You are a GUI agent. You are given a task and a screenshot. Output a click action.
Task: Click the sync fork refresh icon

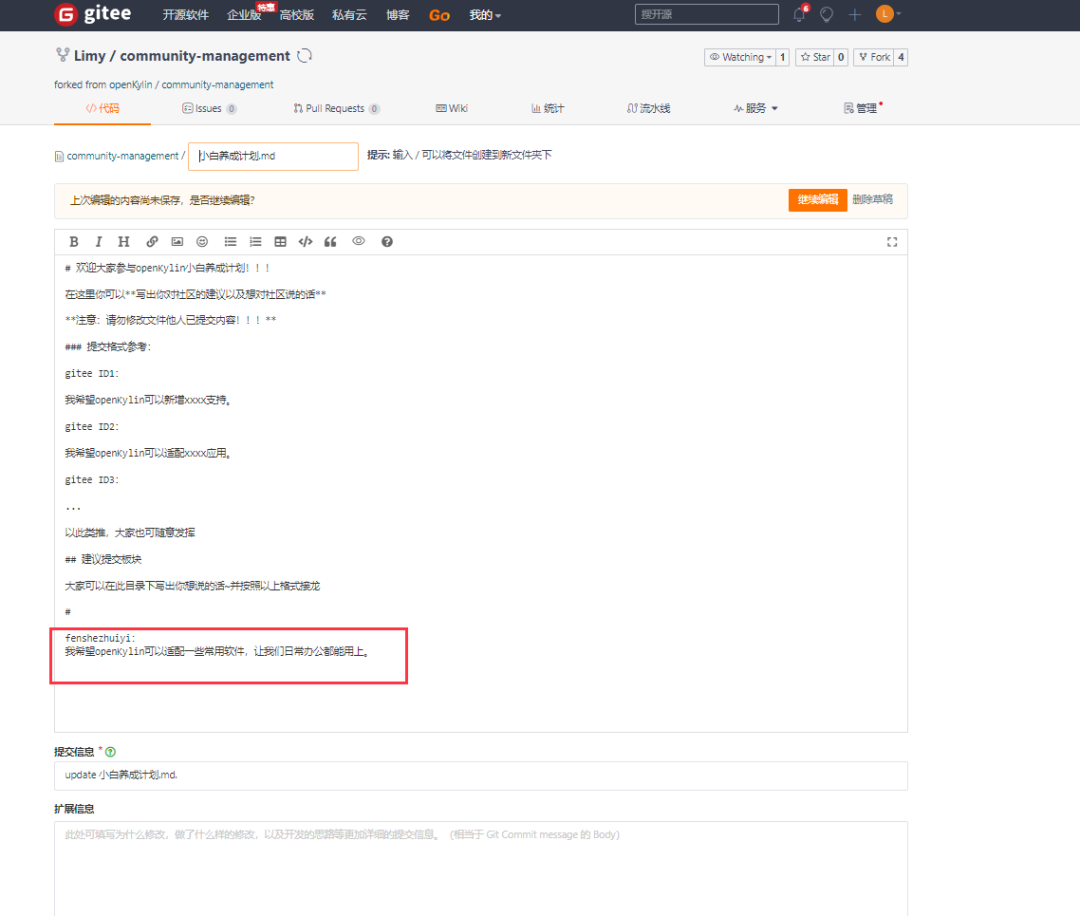[304, 56]
